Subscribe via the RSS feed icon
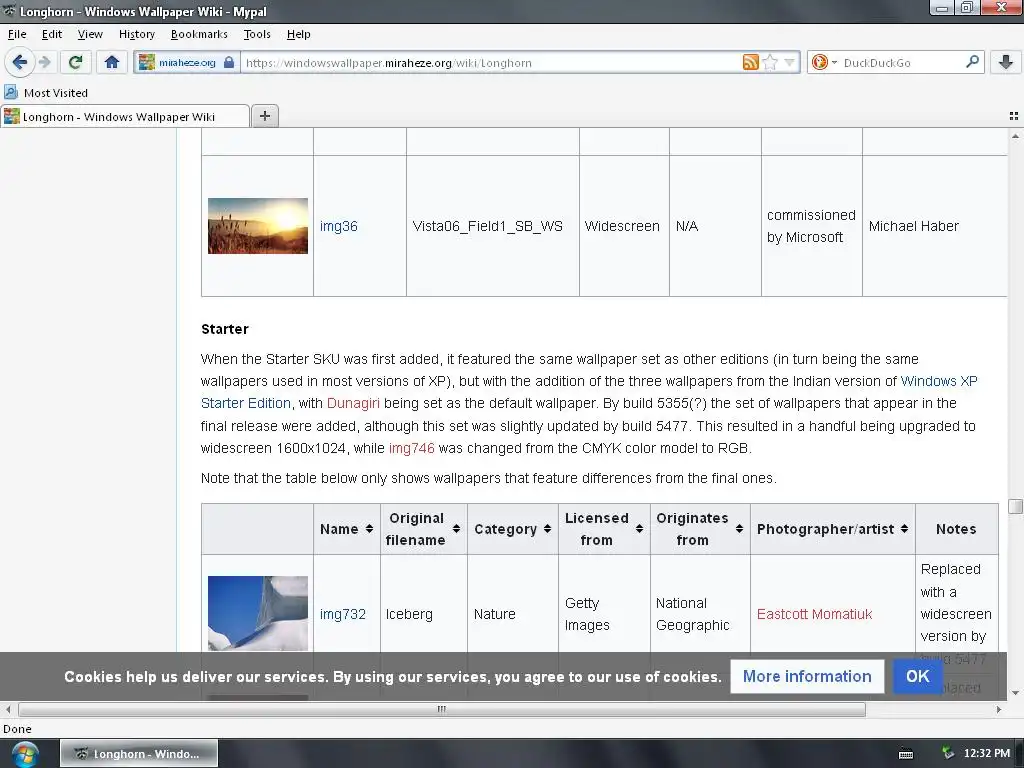This screenshot has height=768, width=1024. click(x=750, y=62)
